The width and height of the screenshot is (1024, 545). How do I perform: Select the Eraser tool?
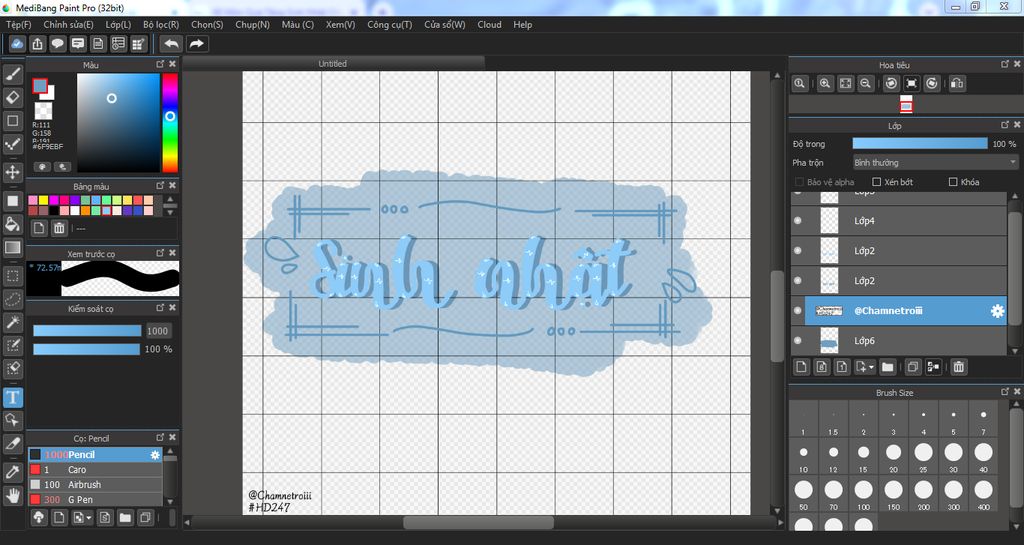click(12, 97)
